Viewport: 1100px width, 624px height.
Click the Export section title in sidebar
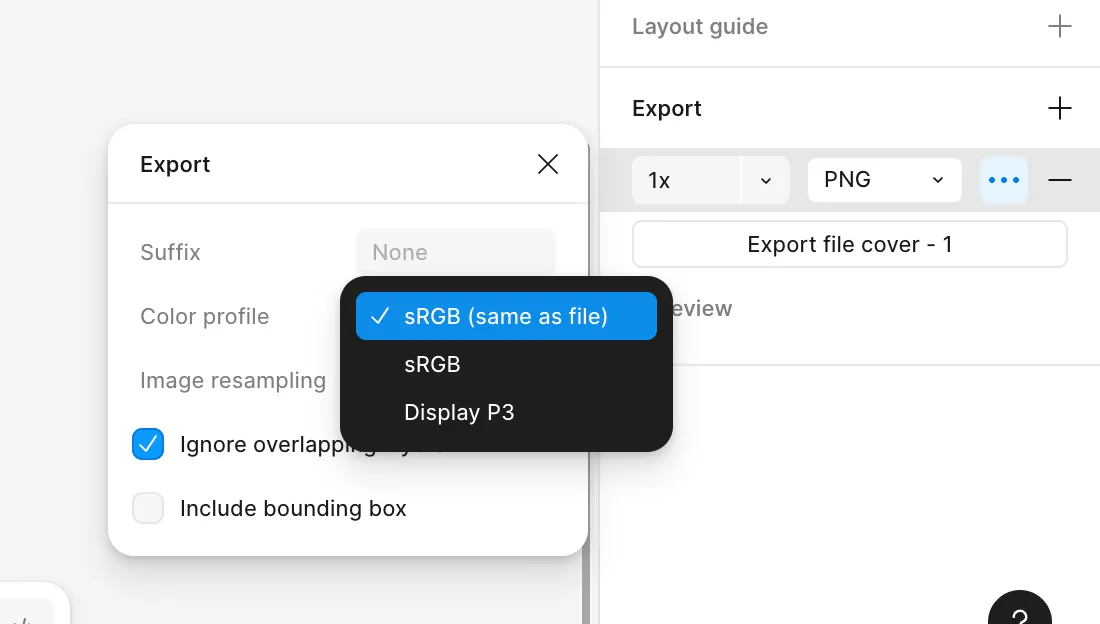[667, 108]
